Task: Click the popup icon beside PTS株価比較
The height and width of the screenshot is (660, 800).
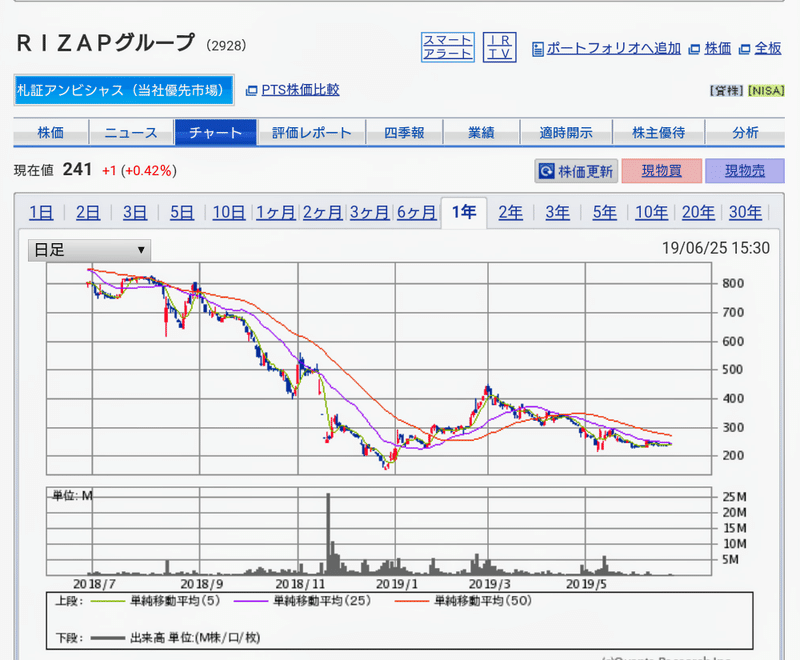Action: coord(251,91)
